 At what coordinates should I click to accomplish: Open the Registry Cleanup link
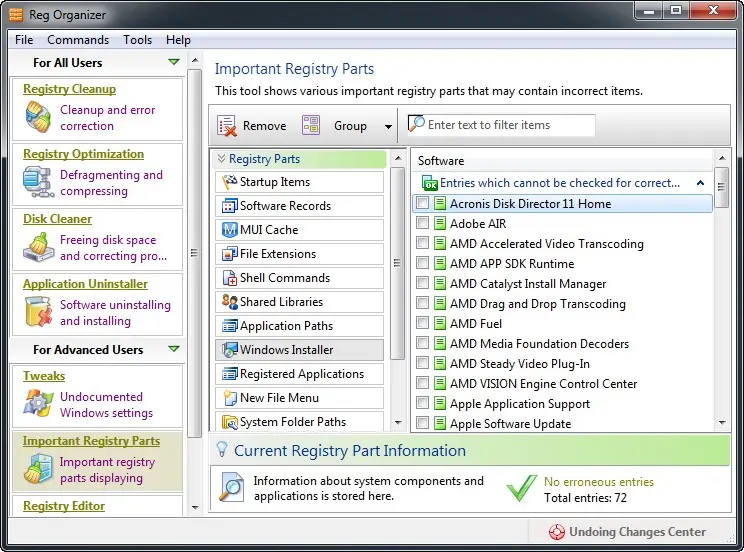click(69, 89)
